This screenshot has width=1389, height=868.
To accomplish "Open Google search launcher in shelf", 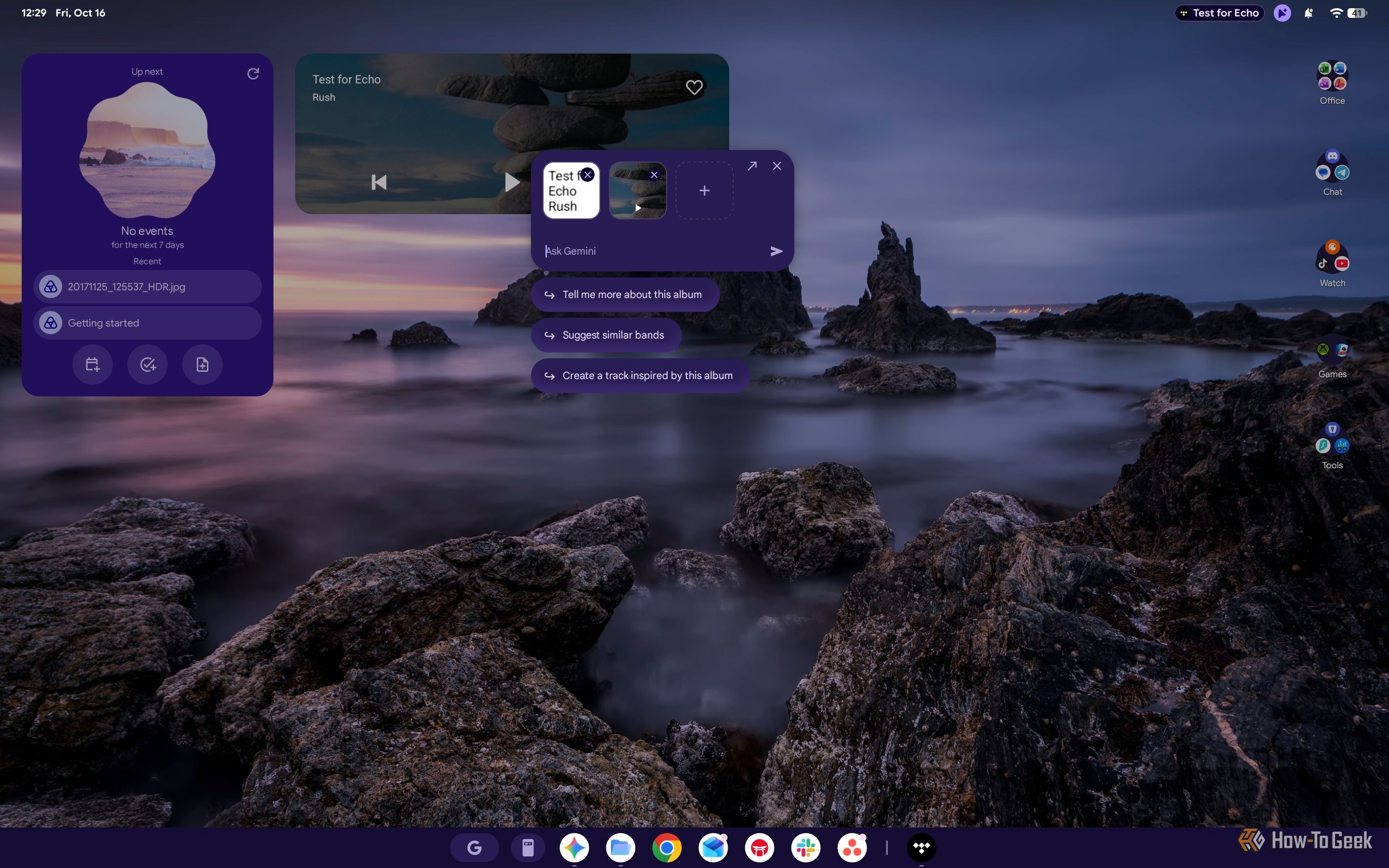I will [x=474, y=847].
